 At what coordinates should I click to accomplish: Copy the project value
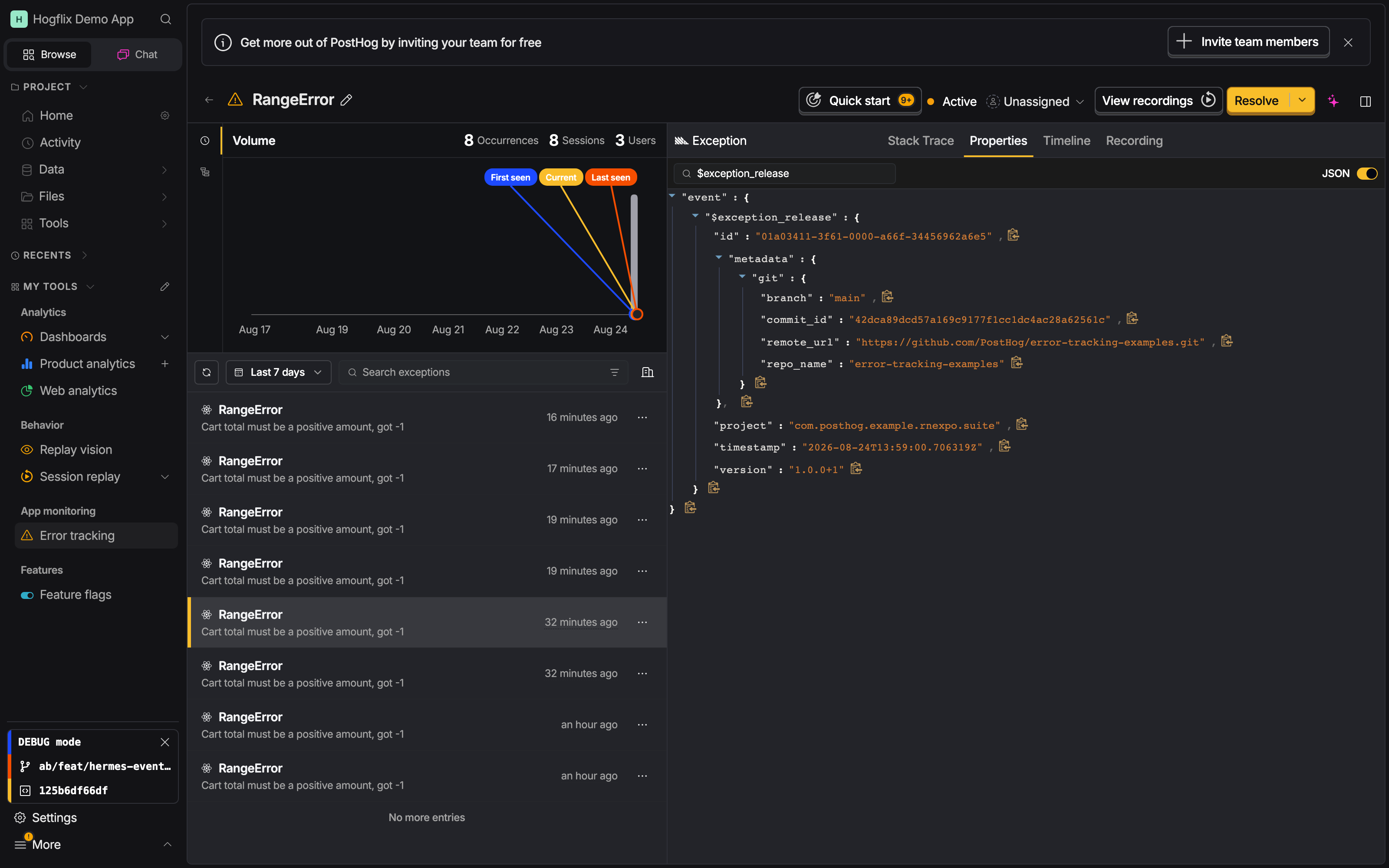1022,424
